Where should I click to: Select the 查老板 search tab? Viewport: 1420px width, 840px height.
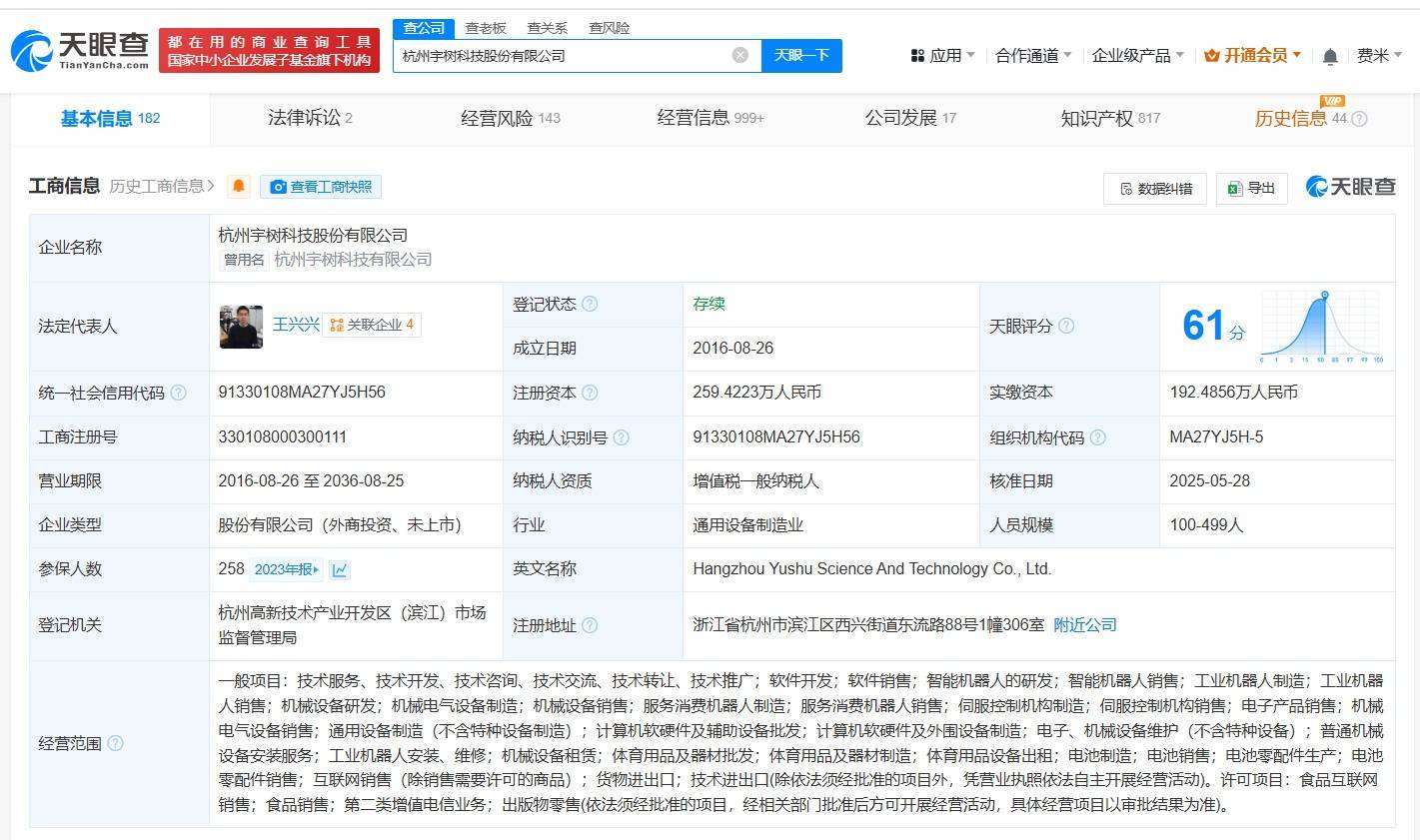point(486,28)
